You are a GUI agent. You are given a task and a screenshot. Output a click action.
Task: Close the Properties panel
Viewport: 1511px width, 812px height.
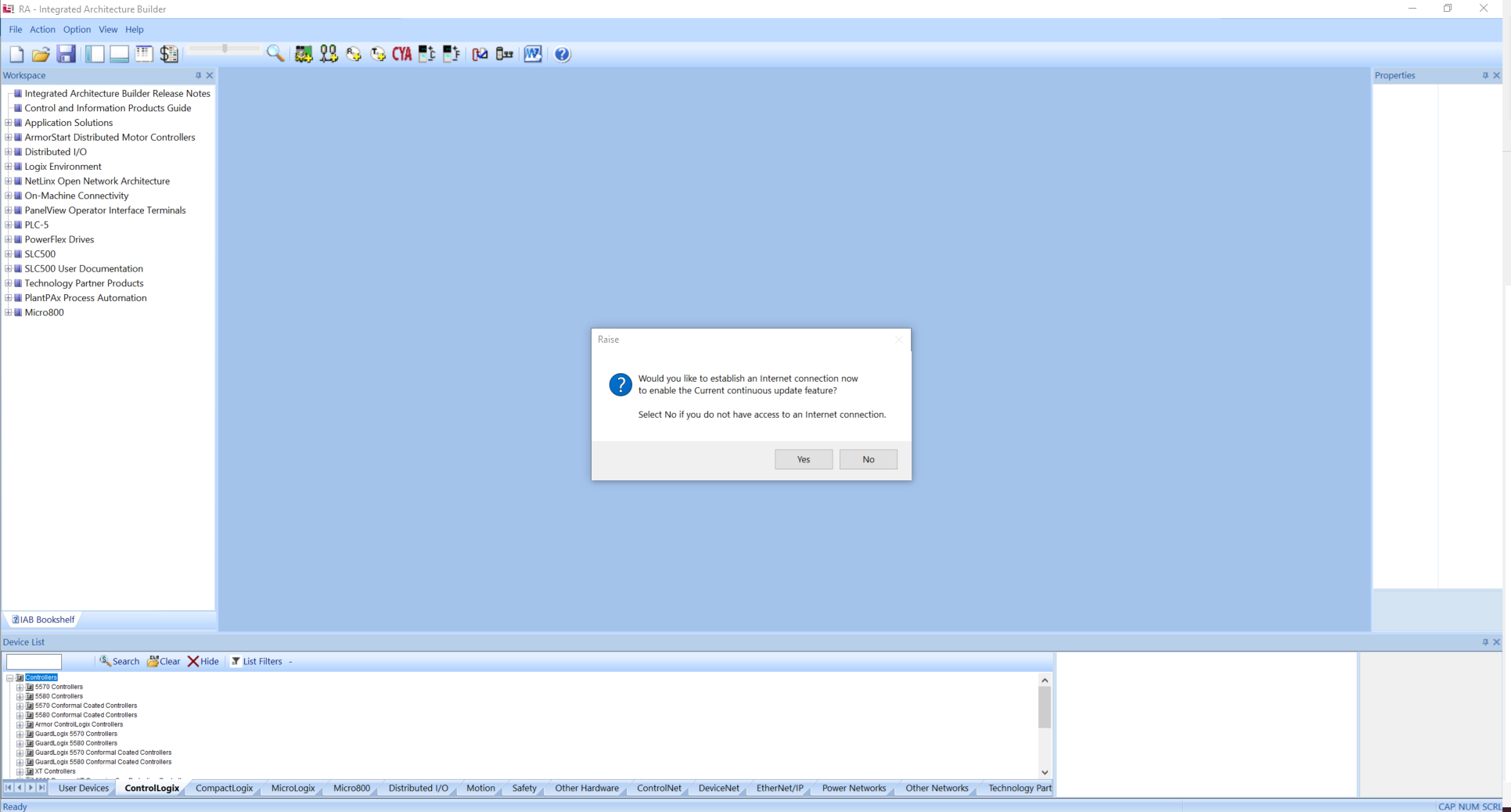1497,75
